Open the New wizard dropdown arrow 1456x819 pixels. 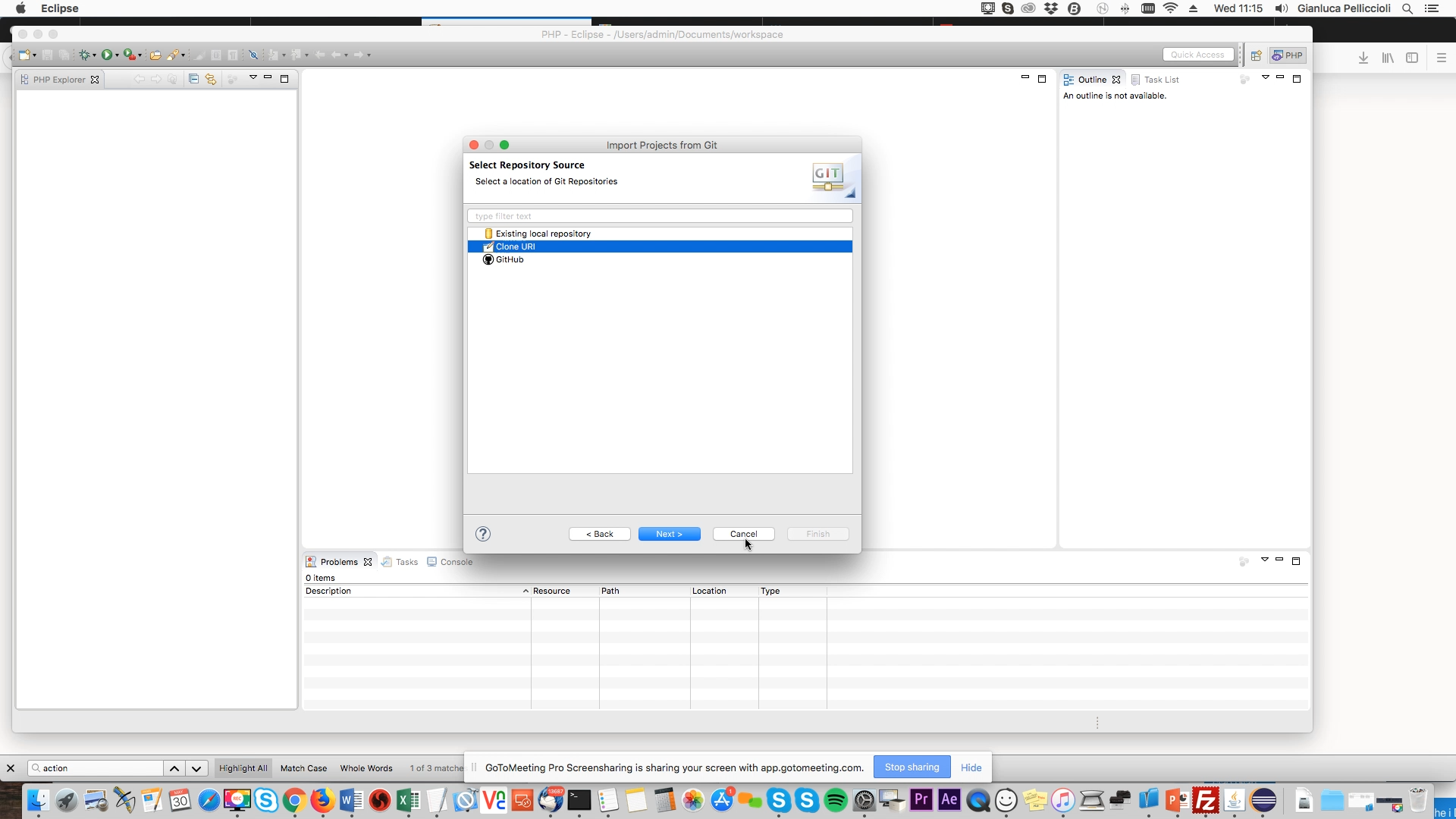[x=35, y=55]
